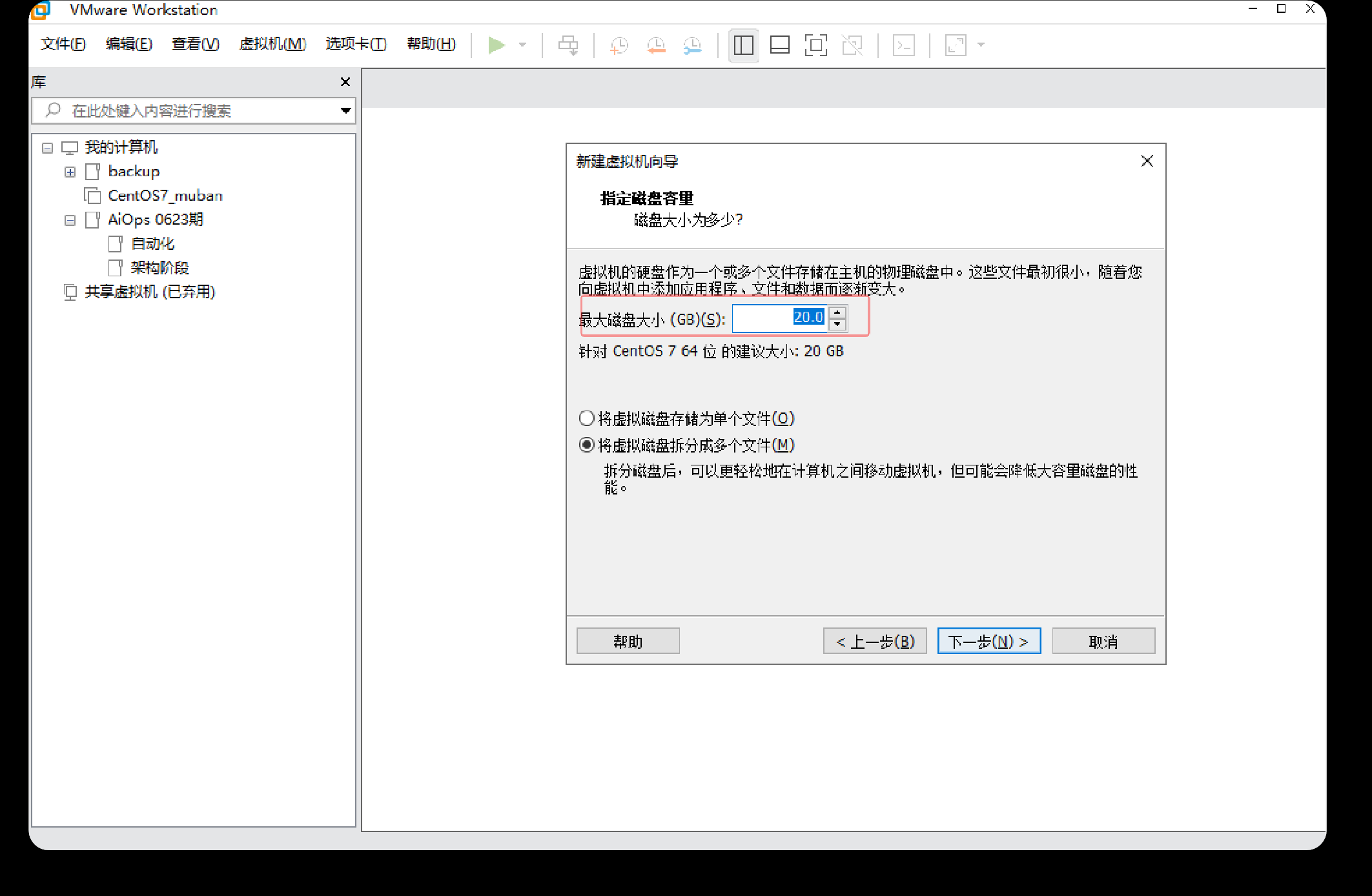
Task: Select the AiOps 0623期 folder
Action: pos(156,219)
